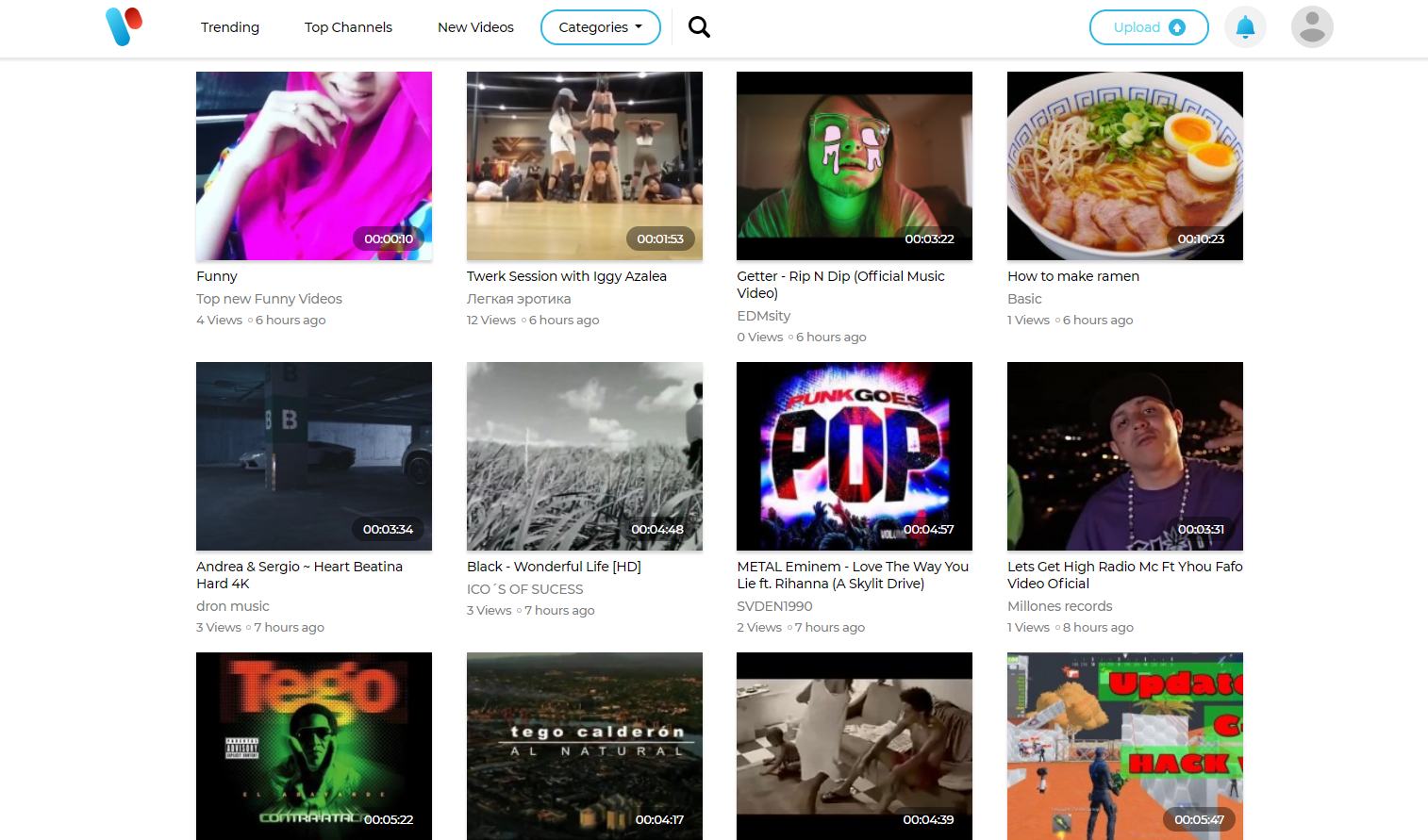Click the Upload button

pos(1149,27)
